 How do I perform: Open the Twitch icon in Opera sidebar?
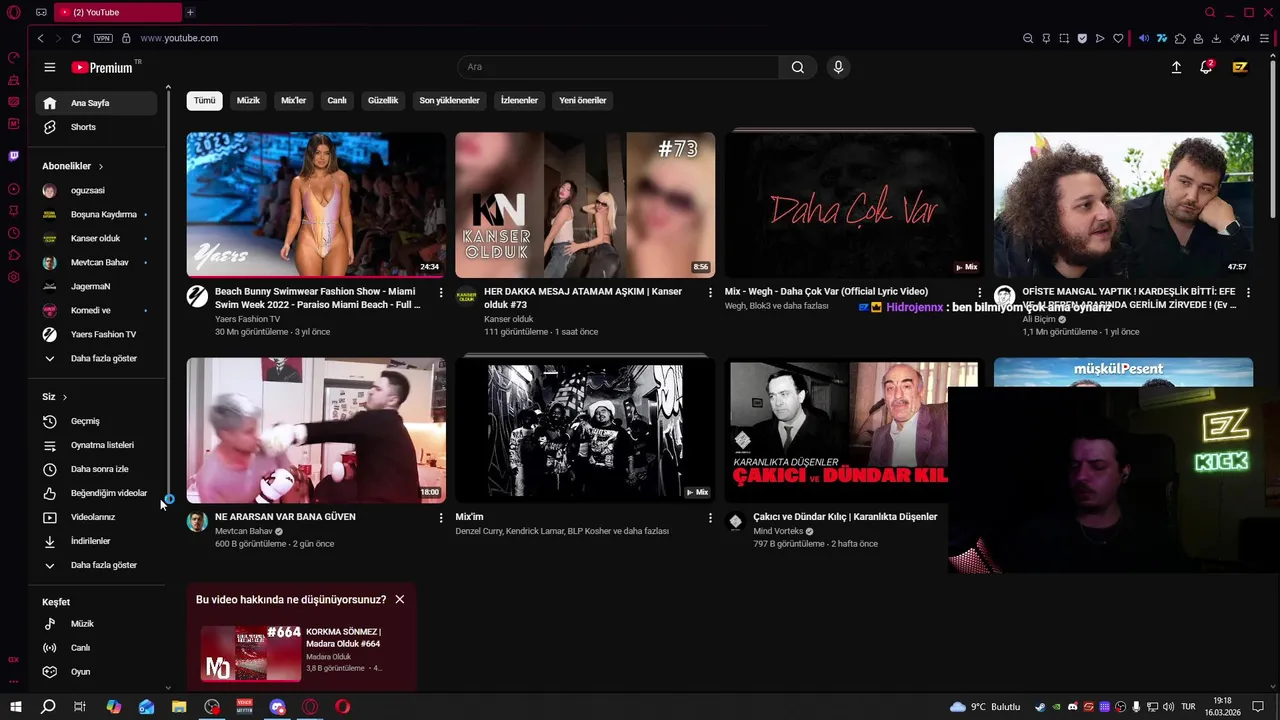pos(13,156)
